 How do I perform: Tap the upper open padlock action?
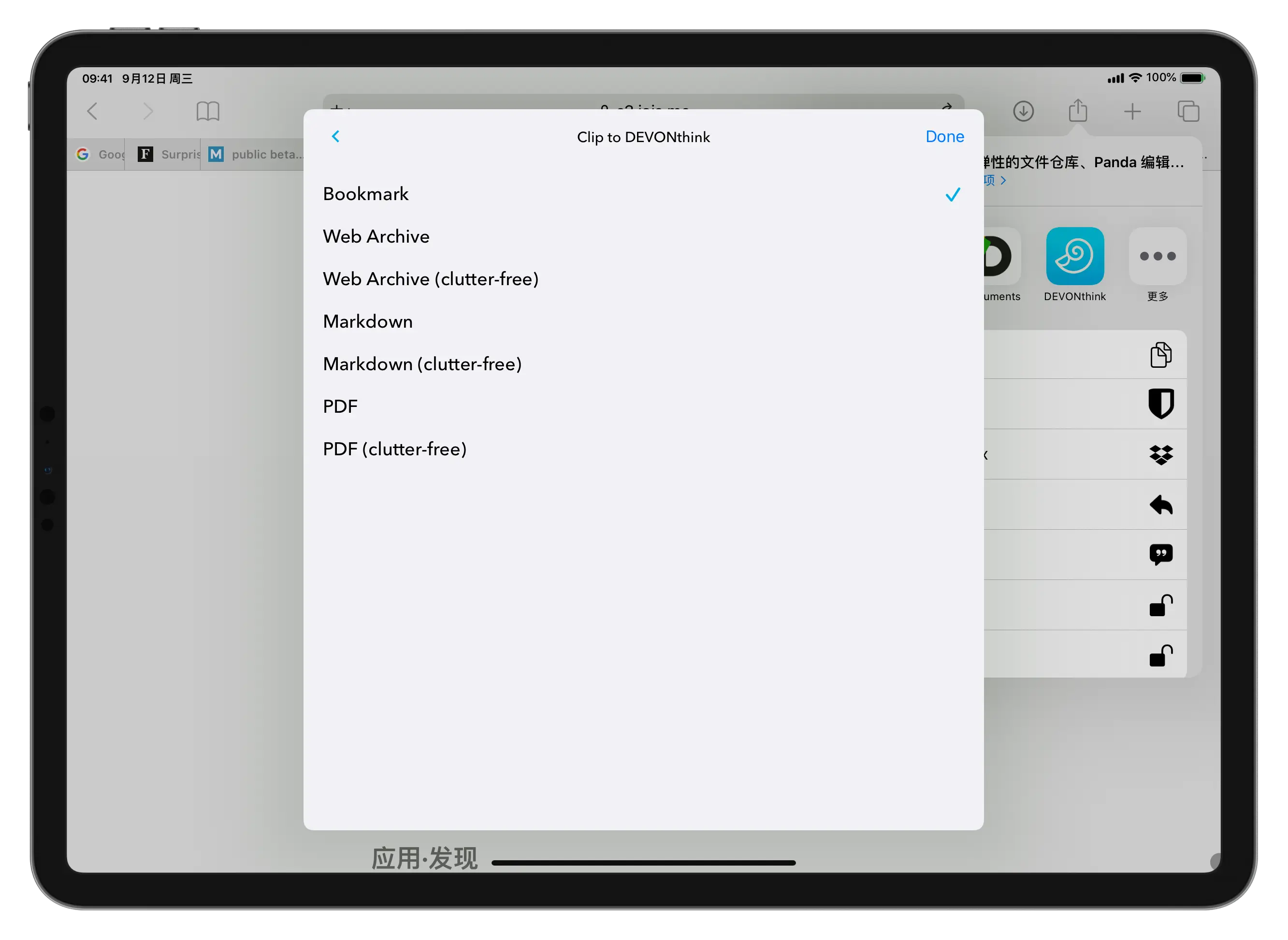coord(1160,605)
